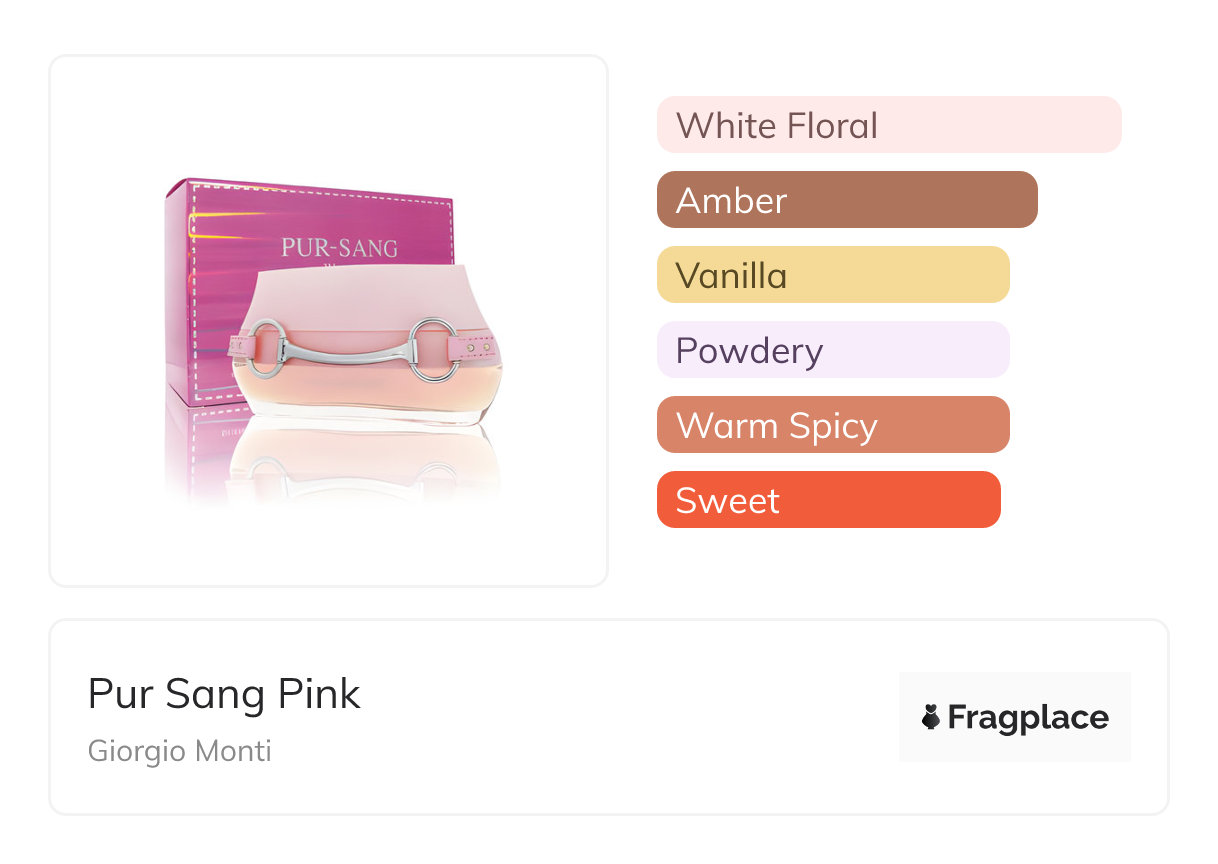Select the Amber accord bar
Screen dimensions: 1218x864
846,200
